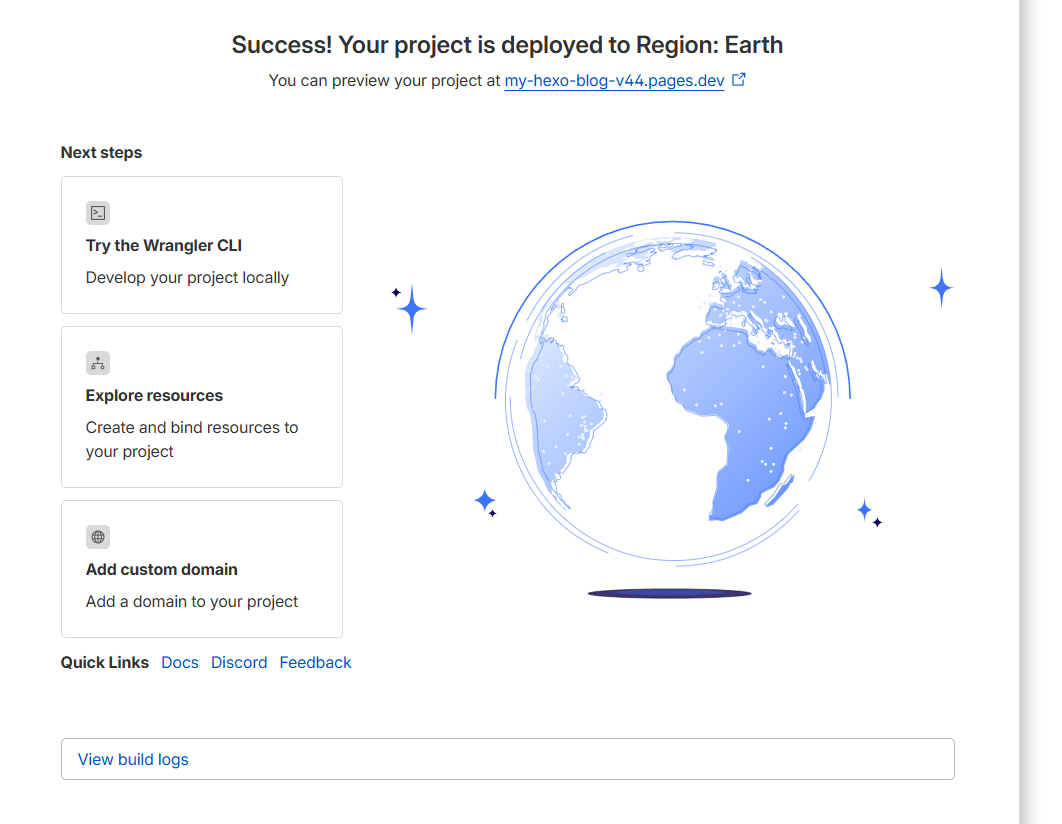The width and height of the screenshot is (1062, 824).
Task: Open the Add custom domain card
Action: pyautogui.click(x=202, y=569)
